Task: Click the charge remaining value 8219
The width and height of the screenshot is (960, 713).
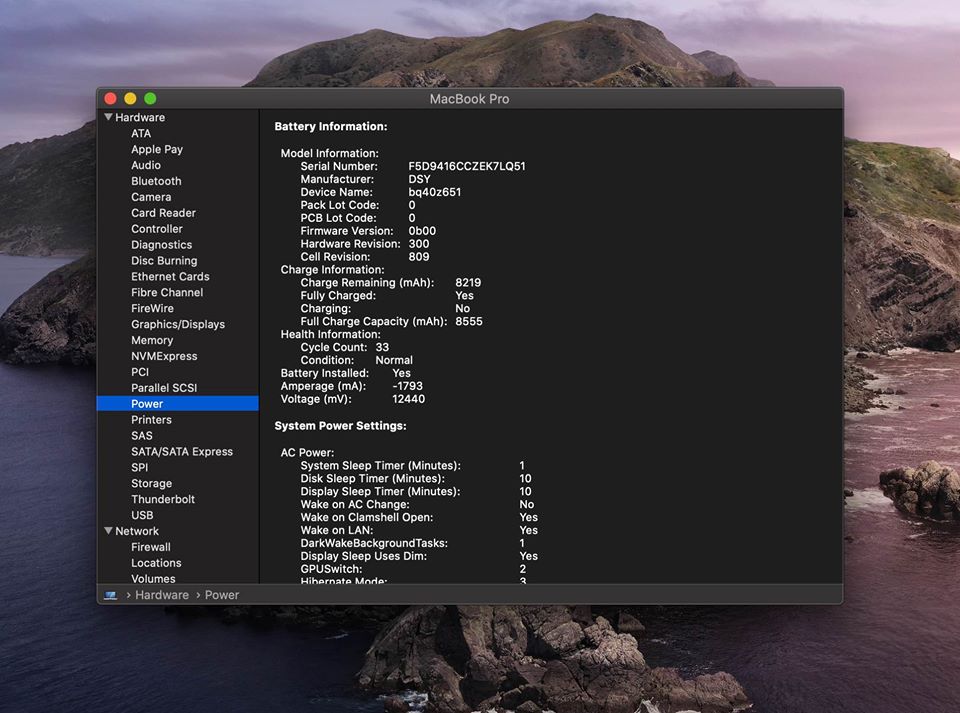Action: pos(468,283)
